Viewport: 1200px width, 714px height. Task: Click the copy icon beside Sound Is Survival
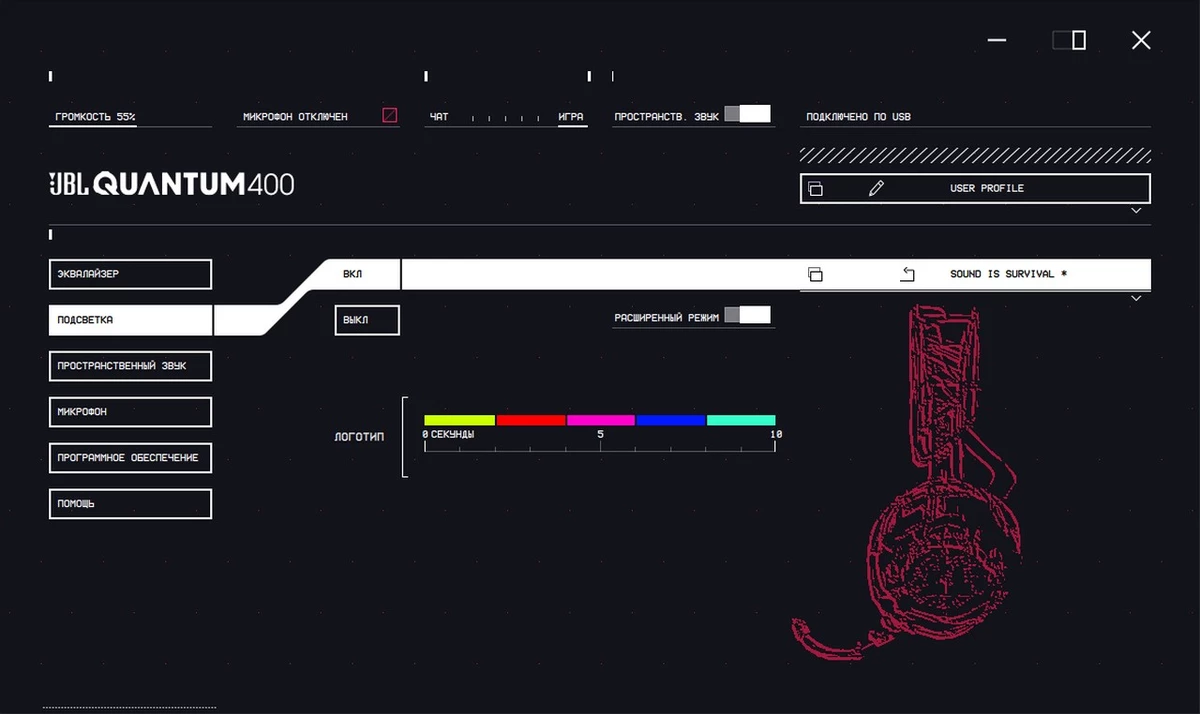[x=815, y=274]
